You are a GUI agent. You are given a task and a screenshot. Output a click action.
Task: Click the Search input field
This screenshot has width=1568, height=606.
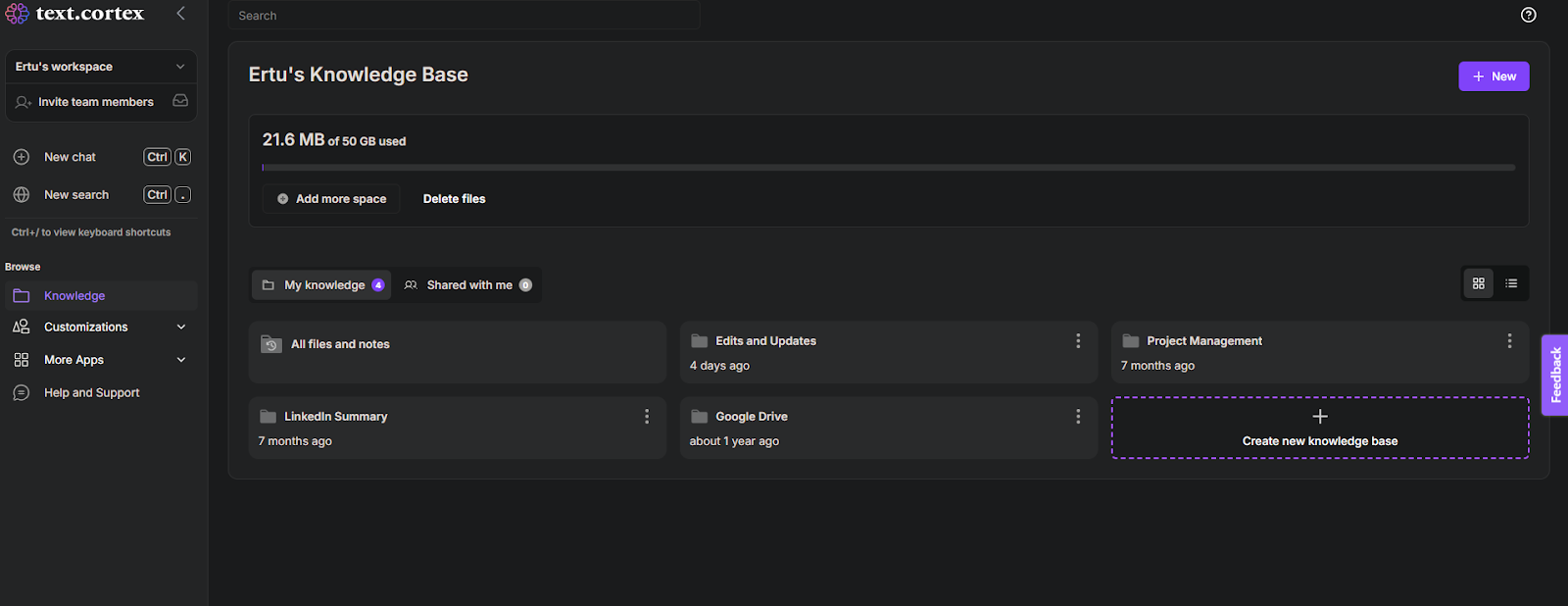coord(465,16)
